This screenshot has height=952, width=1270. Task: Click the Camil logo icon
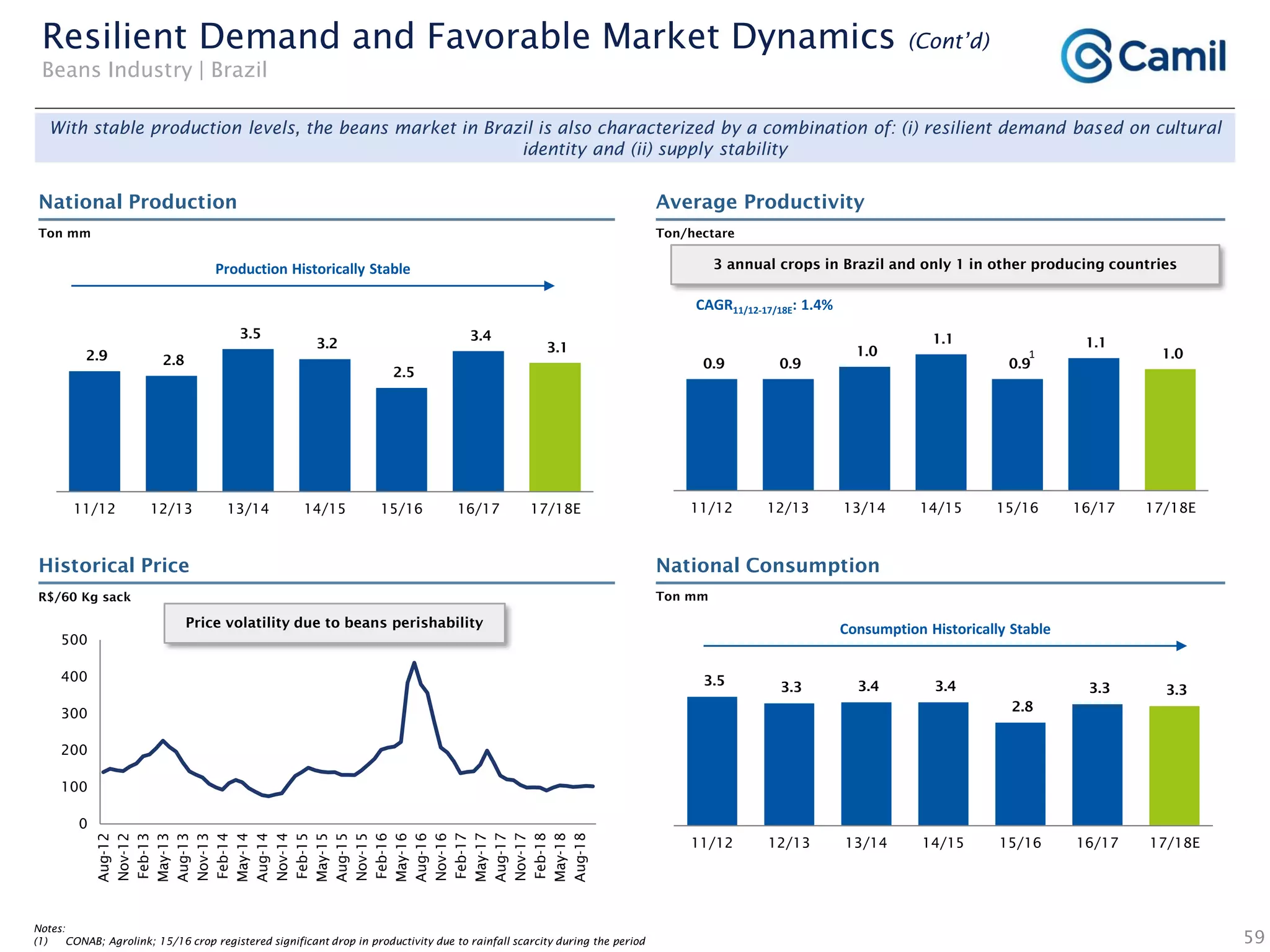point(1086,56)
